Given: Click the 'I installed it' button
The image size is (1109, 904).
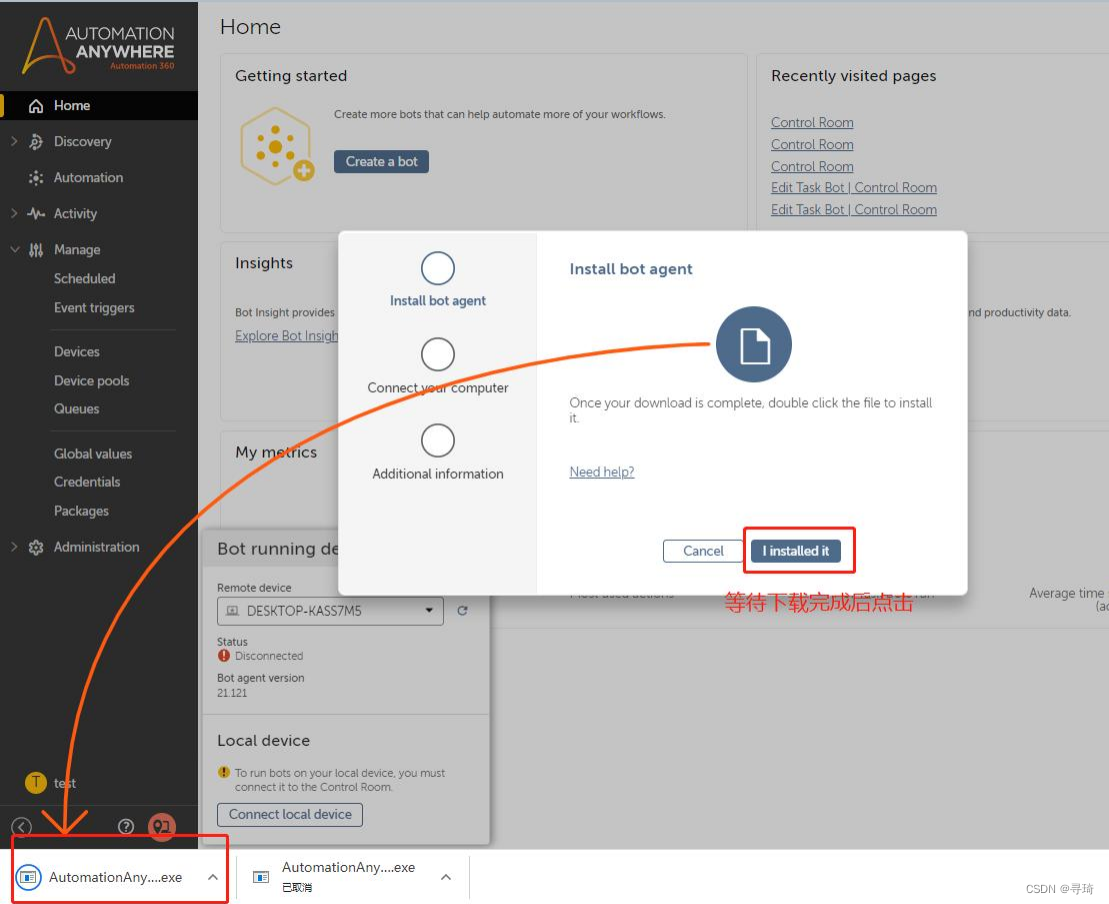Looking at the screenshot, I should (x=798, y=550).
